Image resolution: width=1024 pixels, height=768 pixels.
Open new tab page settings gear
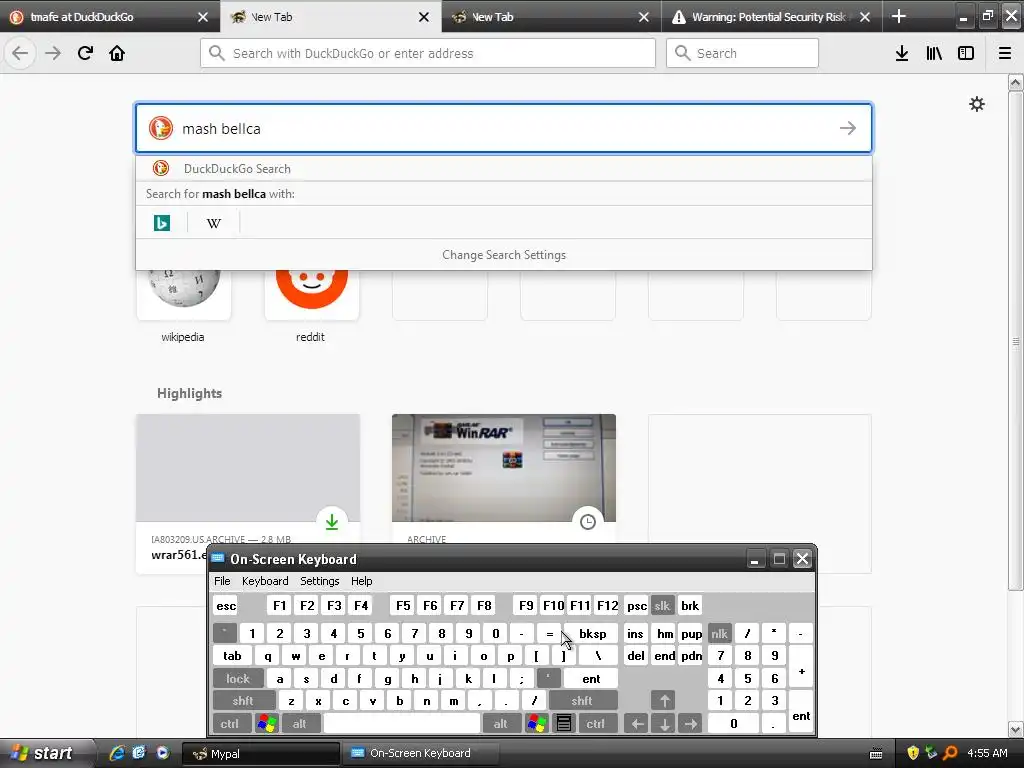click(977, 104)
